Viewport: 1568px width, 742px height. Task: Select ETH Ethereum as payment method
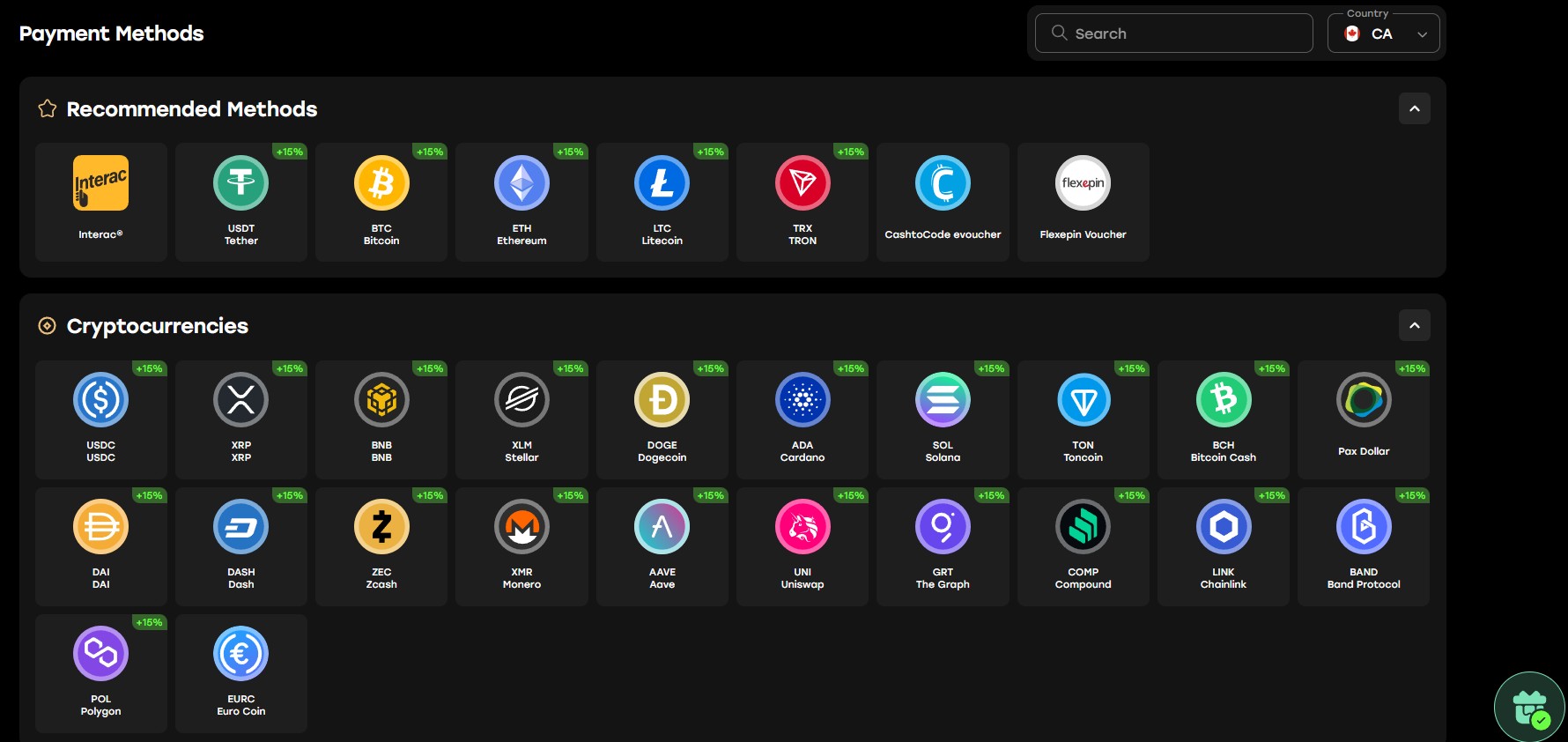click(521, 202)
